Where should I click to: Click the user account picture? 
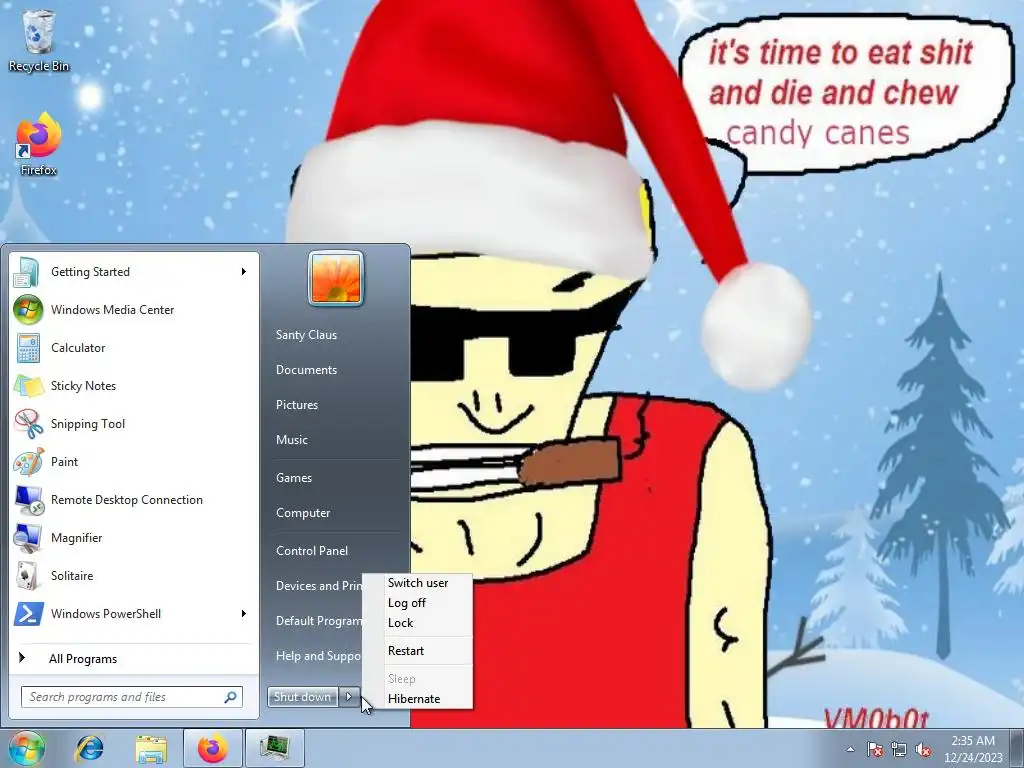click(x=336, y=278)
